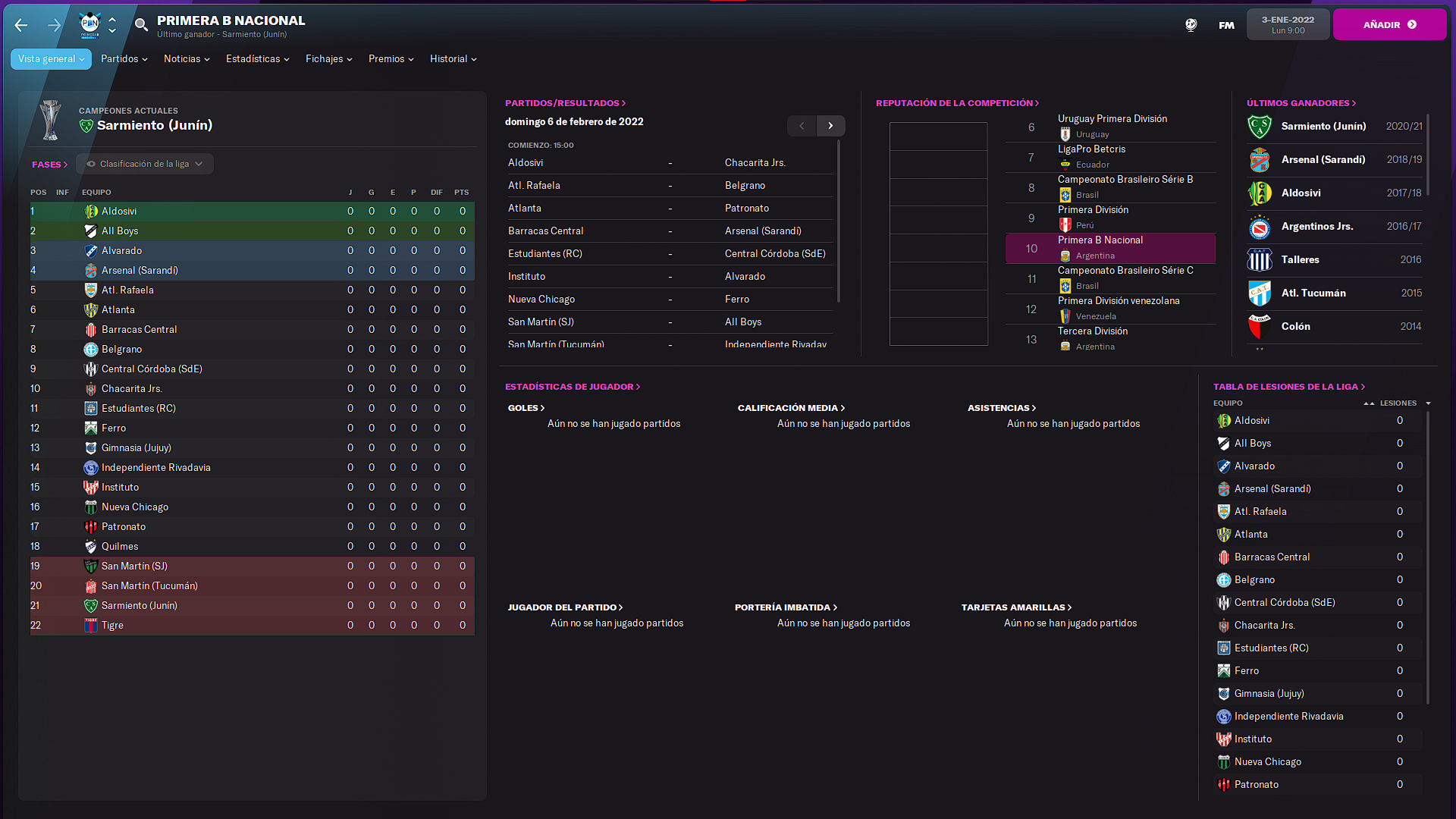The width and height of the screenshot is (1456, 819).
Task: Open Estadísticas de jugador link
Action: pyautogui.click(x=573, y=387)
